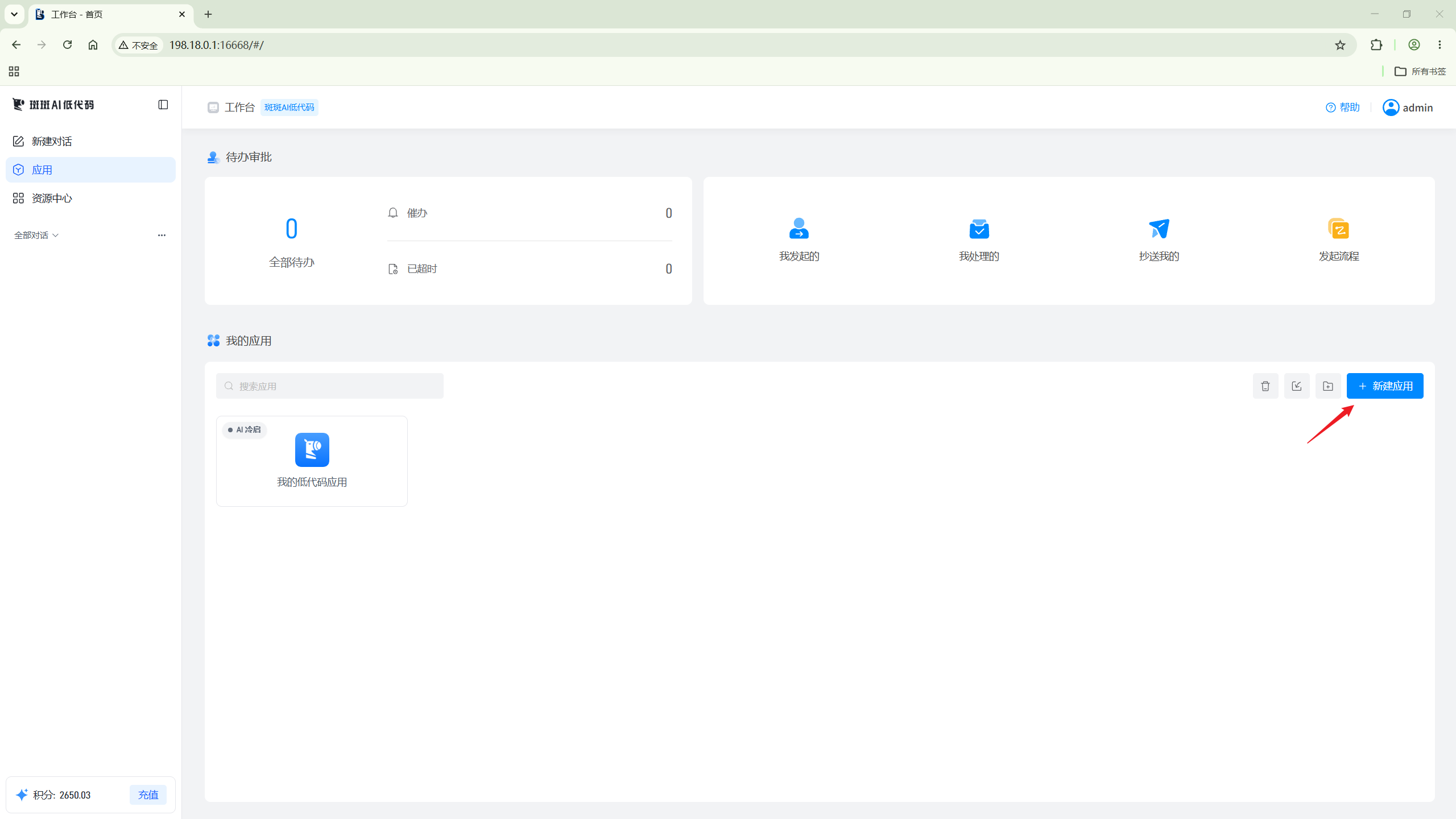Open the trash recycle bin icon
This screenshot has width=1456, height=819.
[1265, 386]
